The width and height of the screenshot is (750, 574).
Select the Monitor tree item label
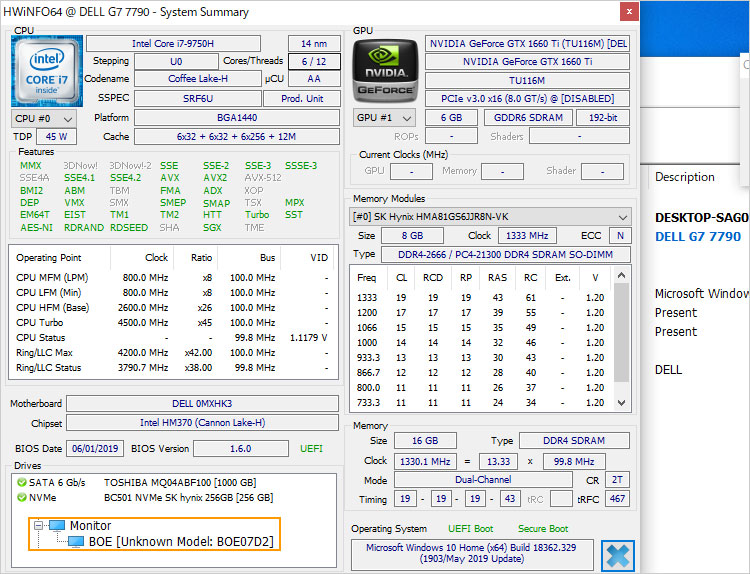(x=90, y=526)
